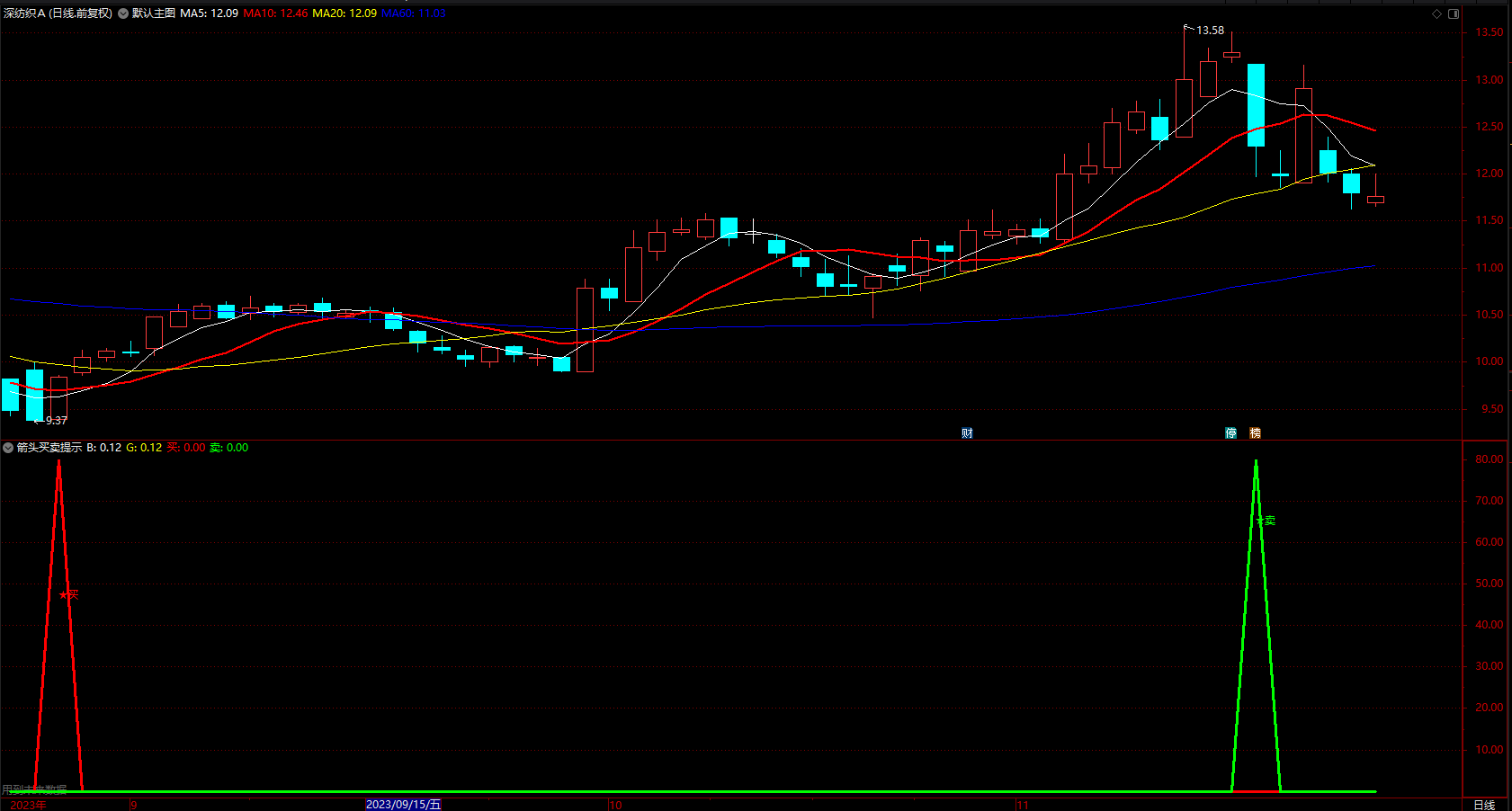
Task: Open the dropdown arrow beside 默认主图
Action: tap(123, 13)
